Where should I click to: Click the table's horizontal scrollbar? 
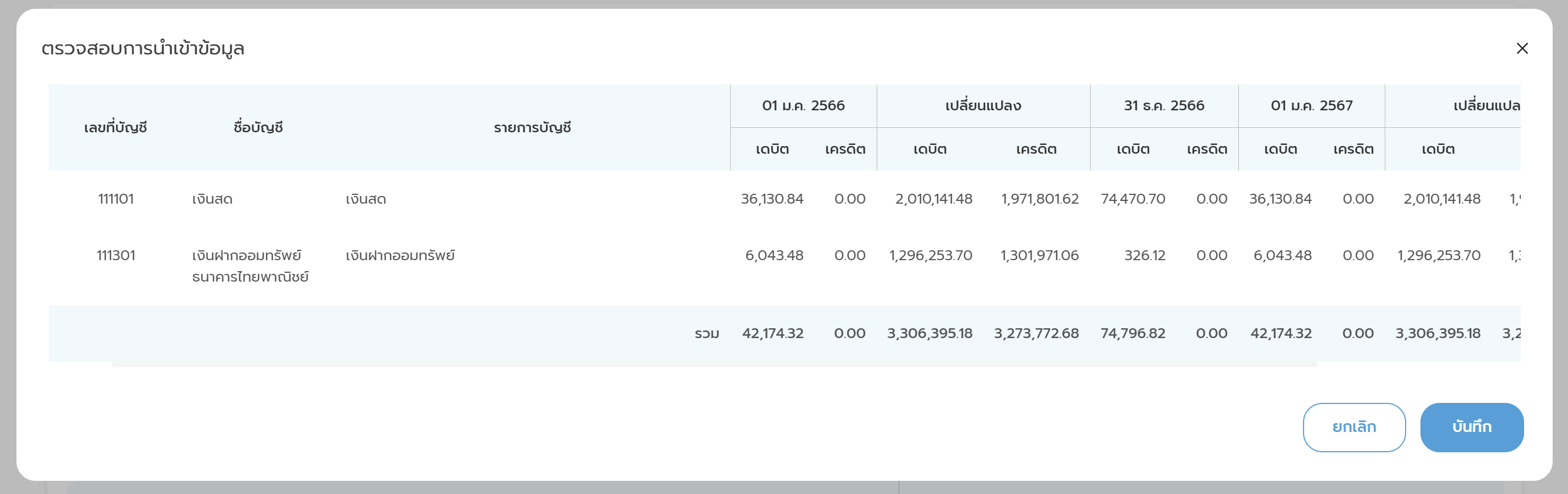pos(714,364)
